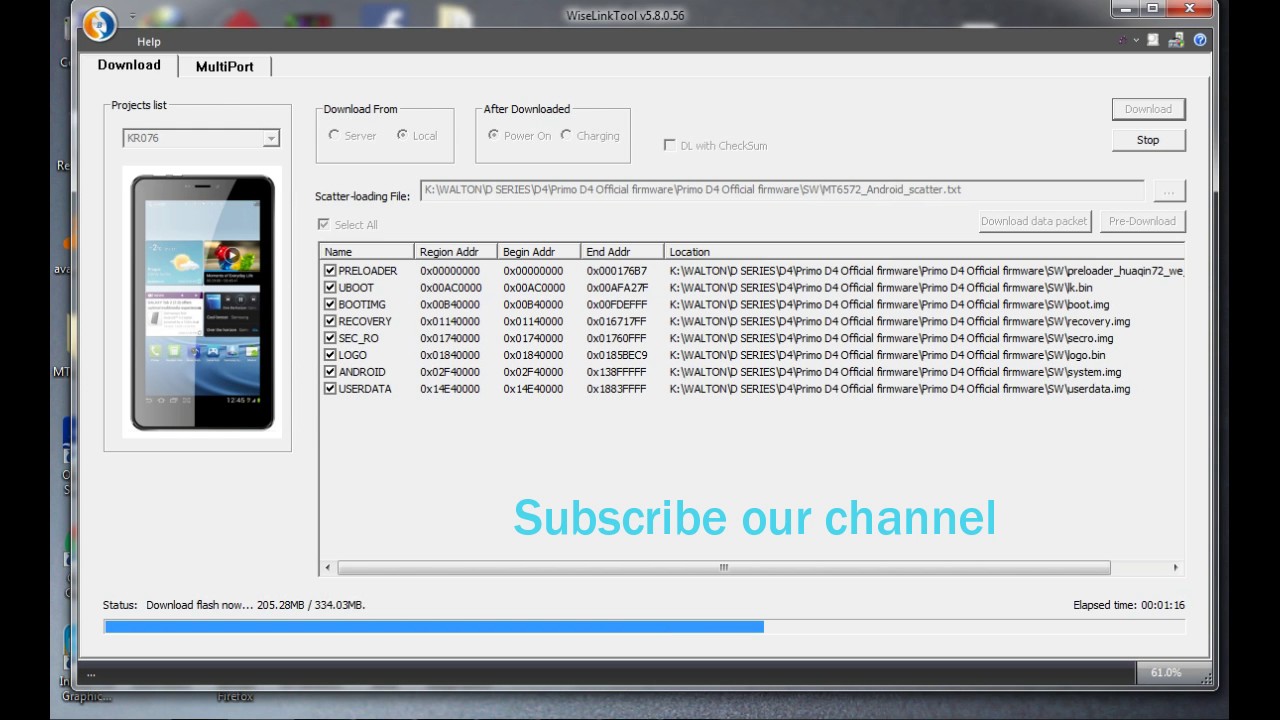Uncheck the UBOOT partition checkbox

[x=330, y=288]
